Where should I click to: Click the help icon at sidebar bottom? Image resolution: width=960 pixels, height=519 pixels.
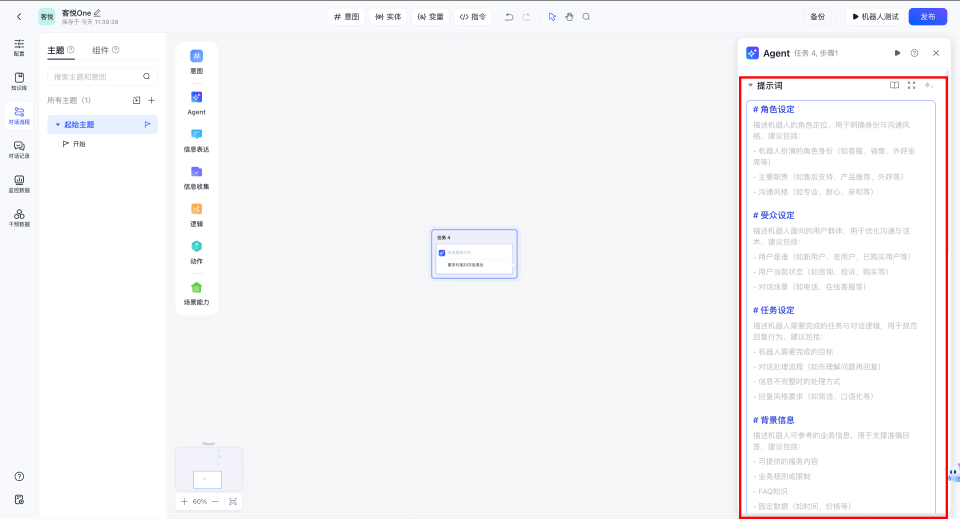19,476
